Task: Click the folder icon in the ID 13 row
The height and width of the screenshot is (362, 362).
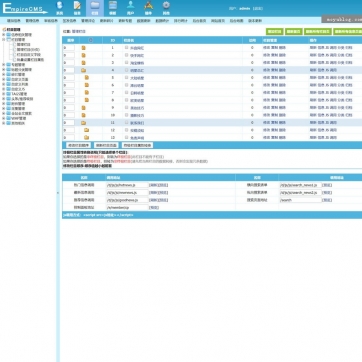Action: coord(87,137)
